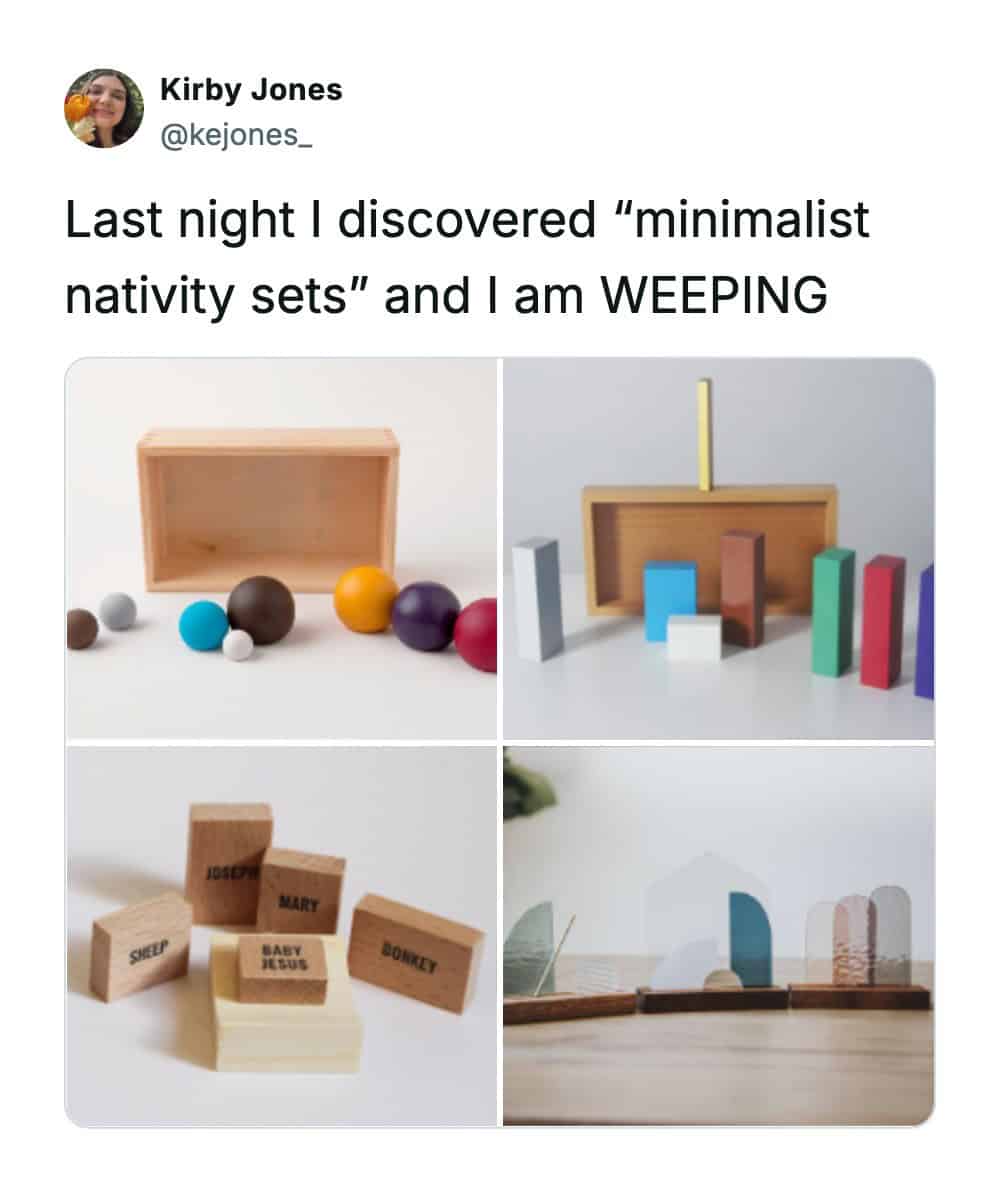
Task: Click the BABY JESUS wooden block
Action: coord(283,967)
